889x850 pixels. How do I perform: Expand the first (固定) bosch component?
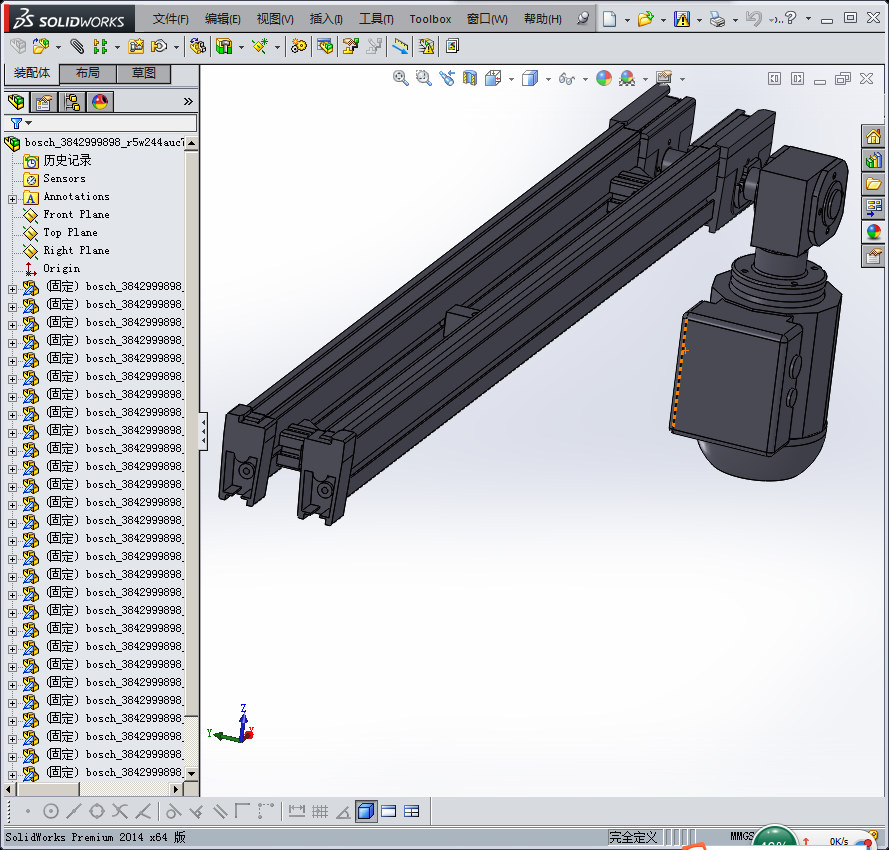coord(12,289)
